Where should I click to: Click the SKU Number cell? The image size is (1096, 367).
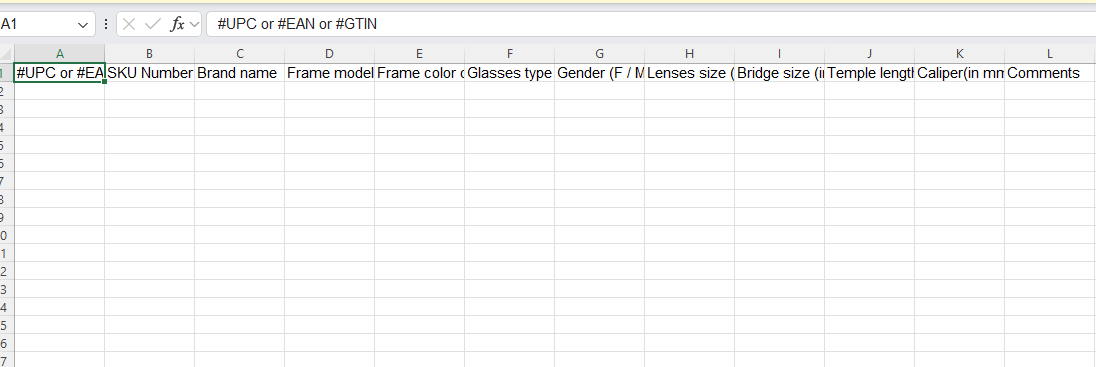[x=150, y=73]
